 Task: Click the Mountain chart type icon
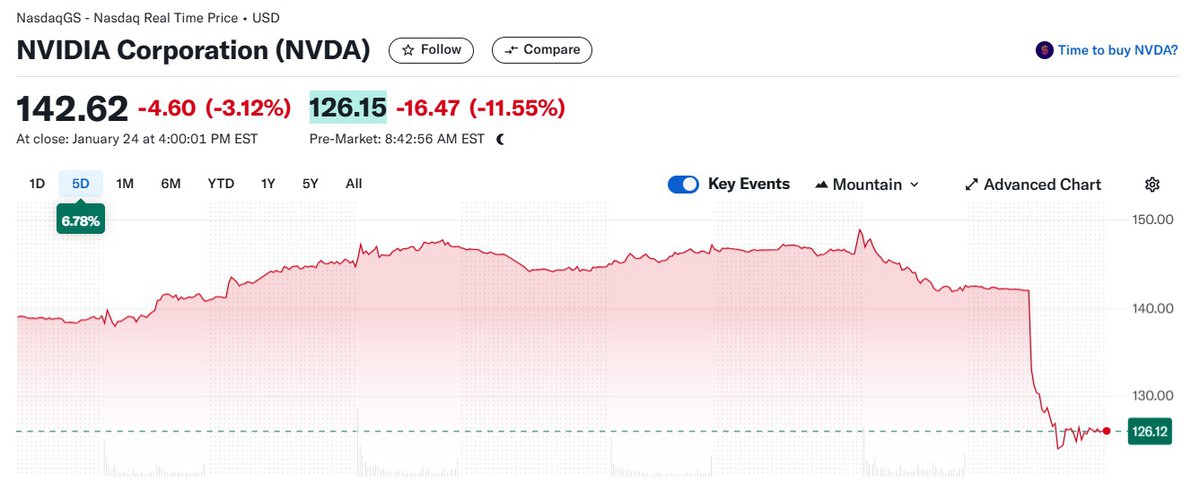click(822, 185)
